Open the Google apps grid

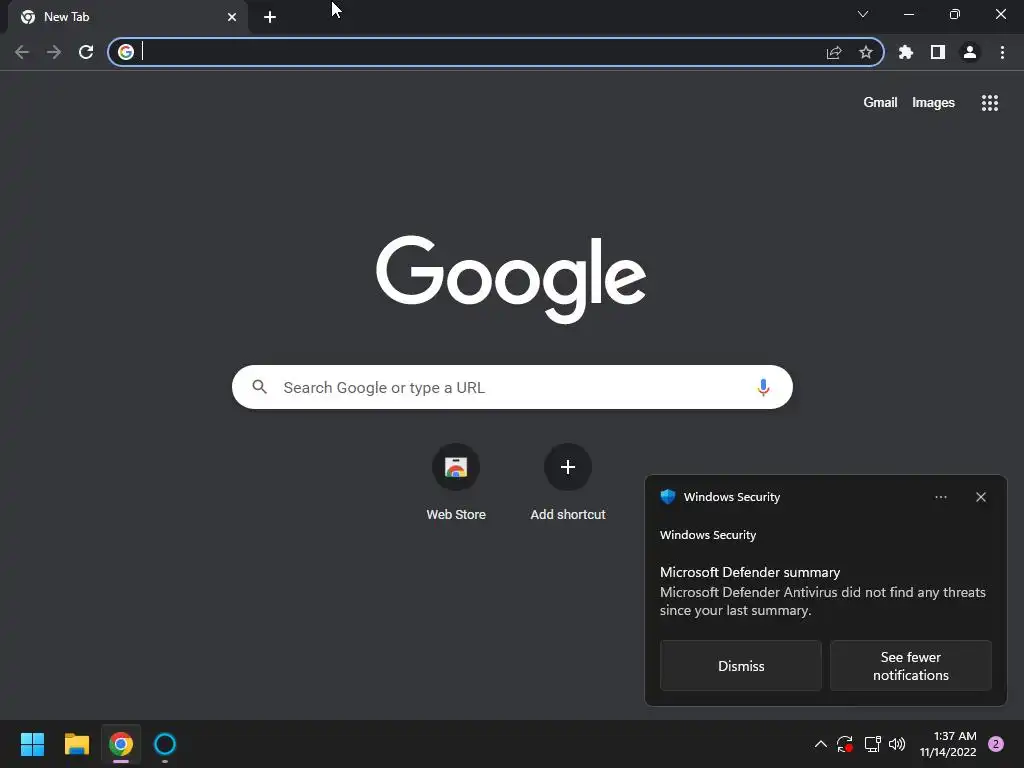pos(990,103)
